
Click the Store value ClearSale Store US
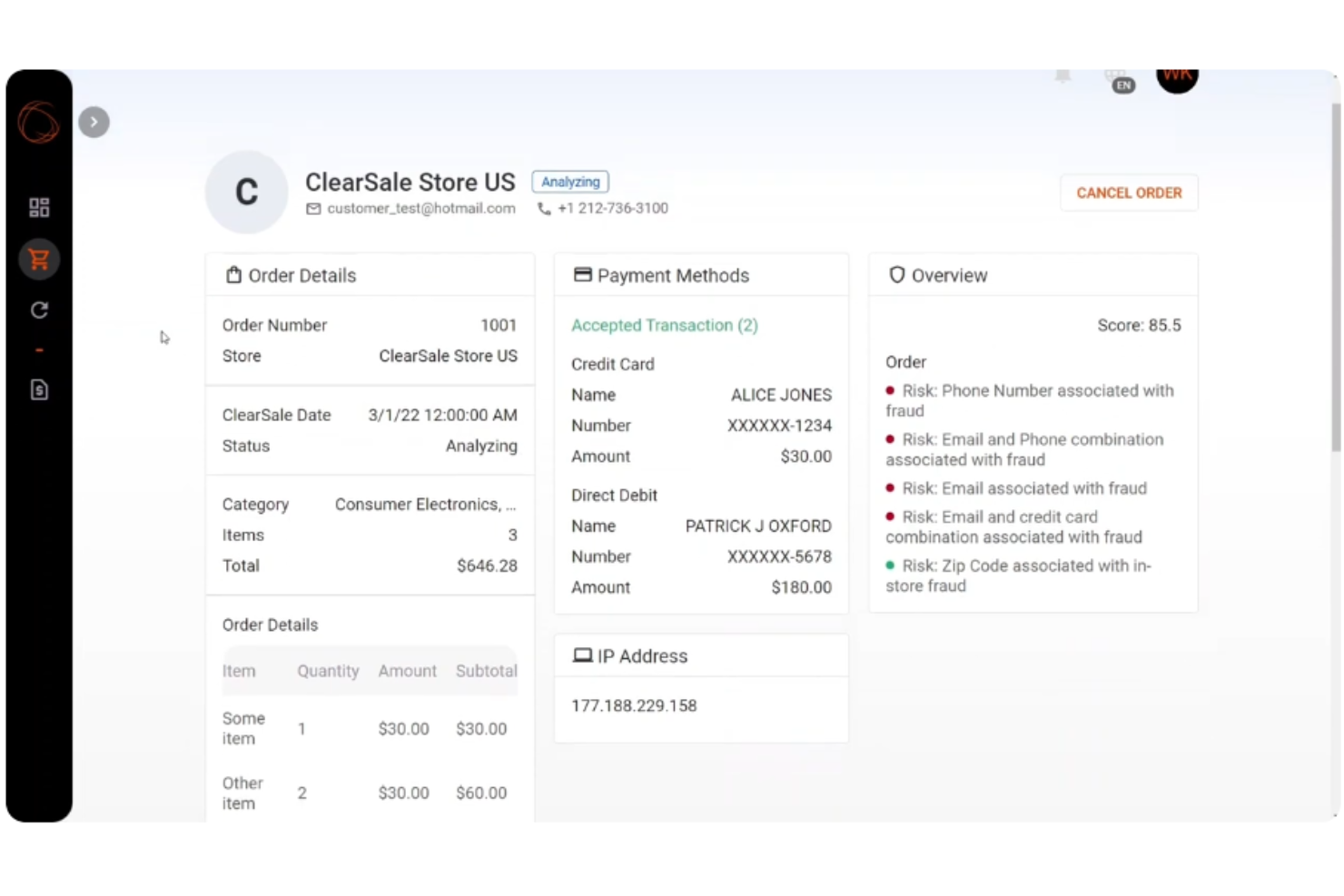pos(448,356)
